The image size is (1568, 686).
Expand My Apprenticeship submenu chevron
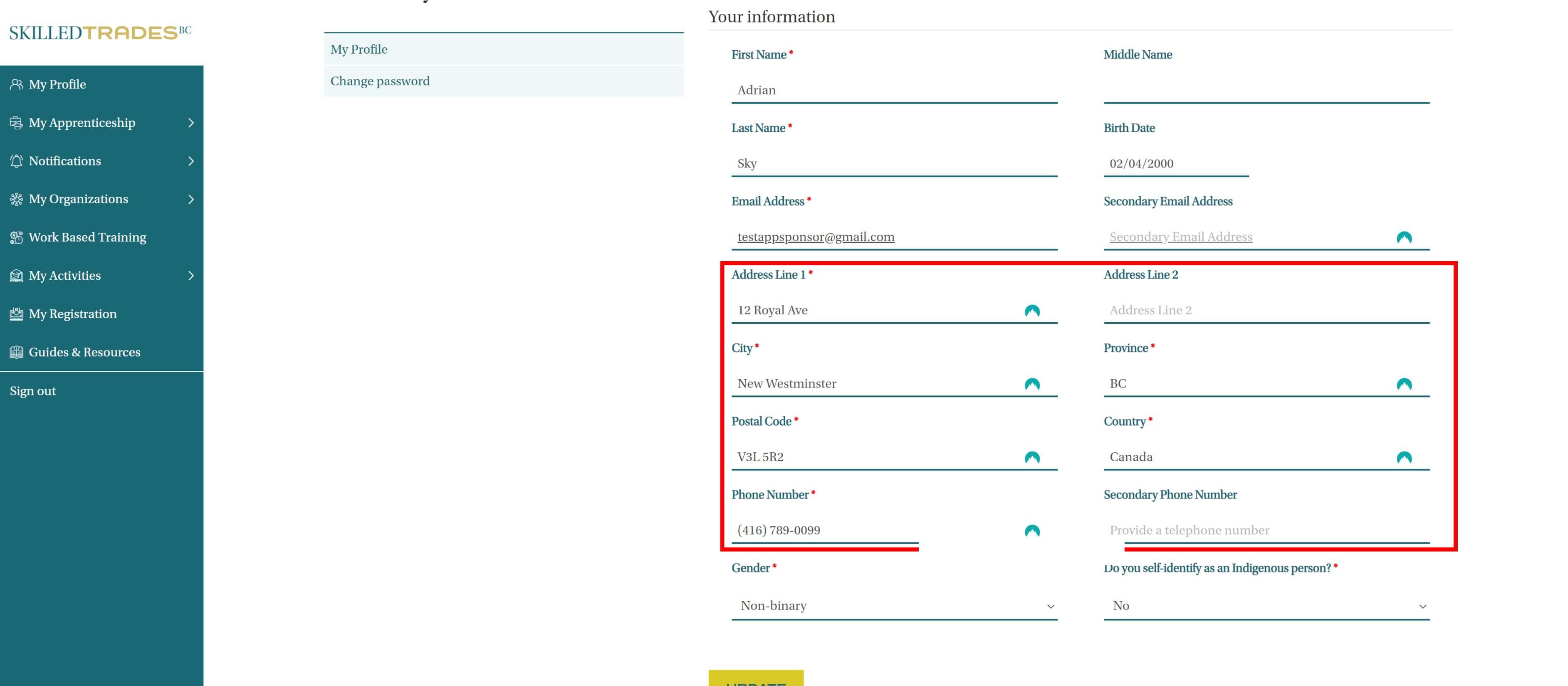(191, 123)
